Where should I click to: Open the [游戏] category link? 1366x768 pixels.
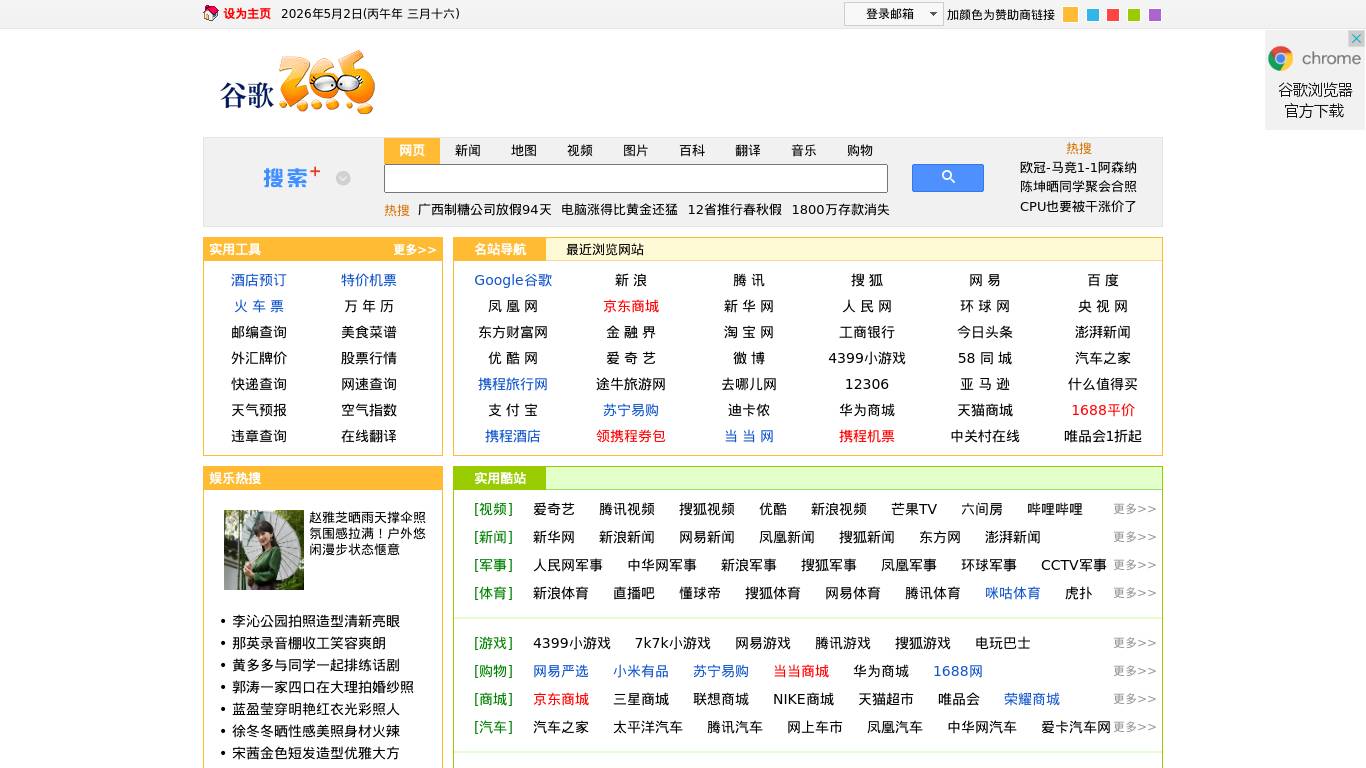click(x=493, y=643)
